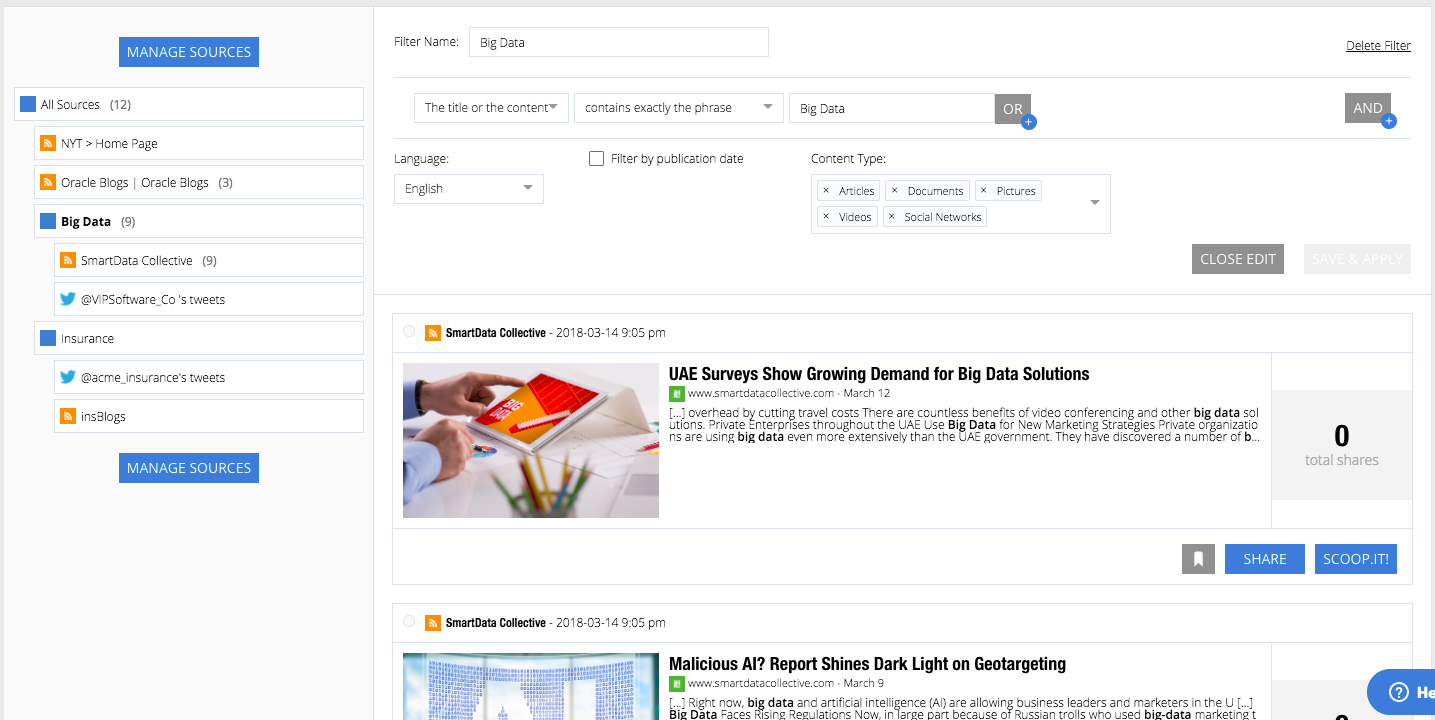Click CLOSE EDIT button
Viewport: 1435px width, 720px height.
(x=1238, y=259)
